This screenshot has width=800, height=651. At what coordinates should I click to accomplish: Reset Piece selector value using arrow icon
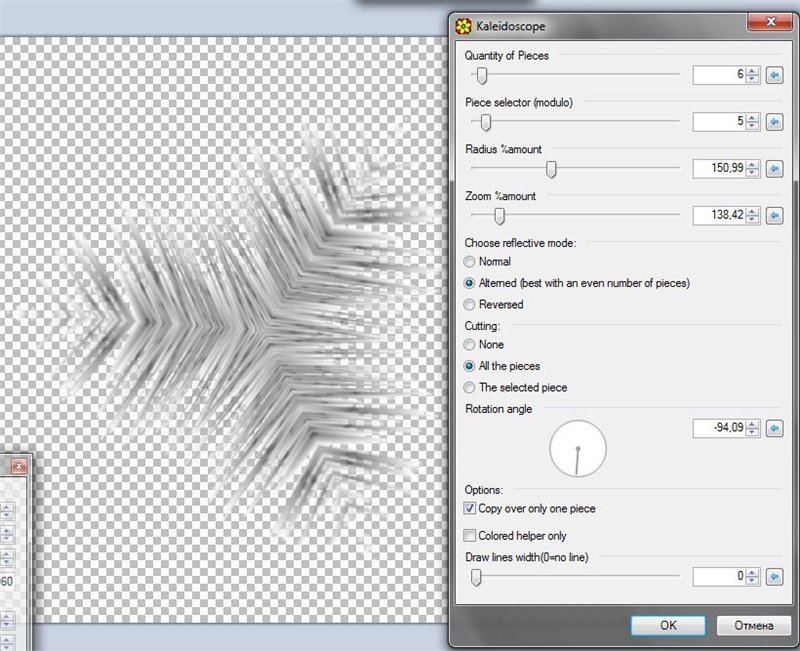(774, 122)
